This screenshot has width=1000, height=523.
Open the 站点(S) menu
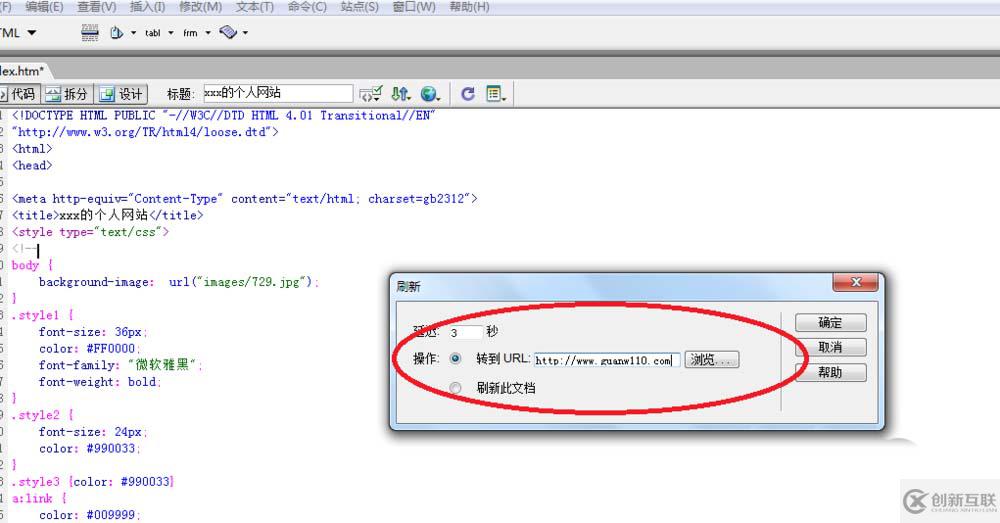point(359,7)
